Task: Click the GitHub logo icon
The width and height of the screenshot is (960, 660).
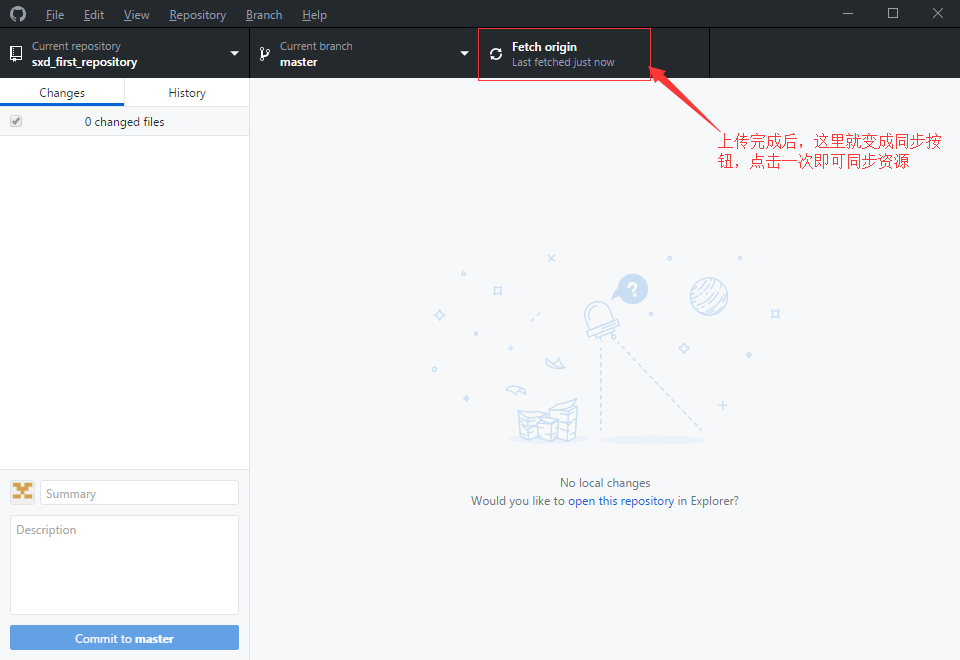Action: 18,13
